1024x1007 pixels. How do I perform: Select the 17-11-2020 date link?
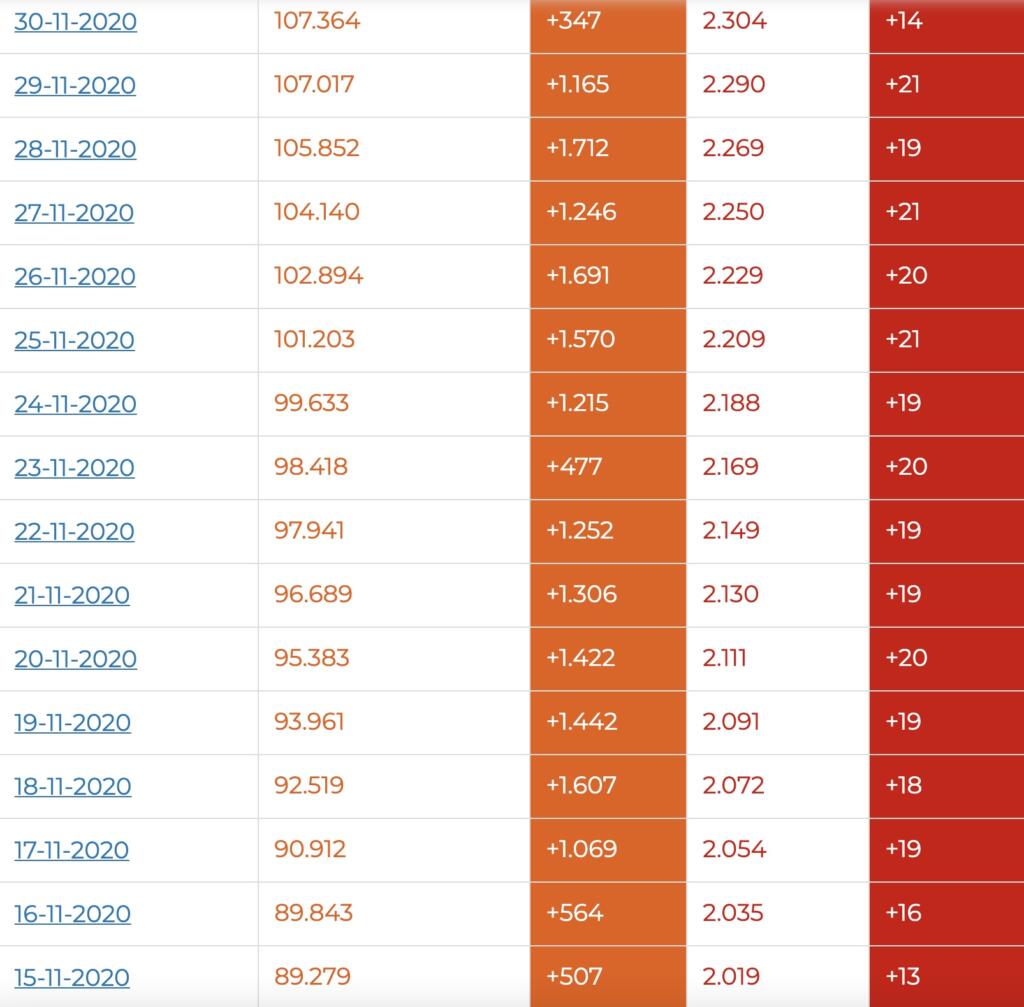[x=71, y=850]
